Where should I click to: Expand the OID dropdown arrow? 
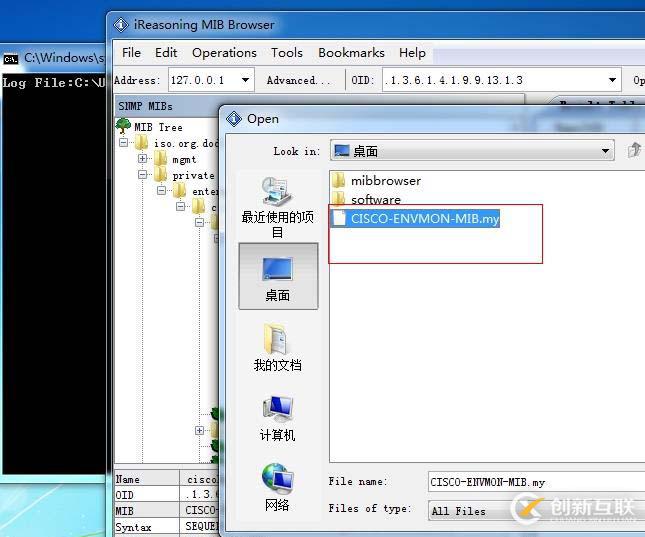(612, 80)
